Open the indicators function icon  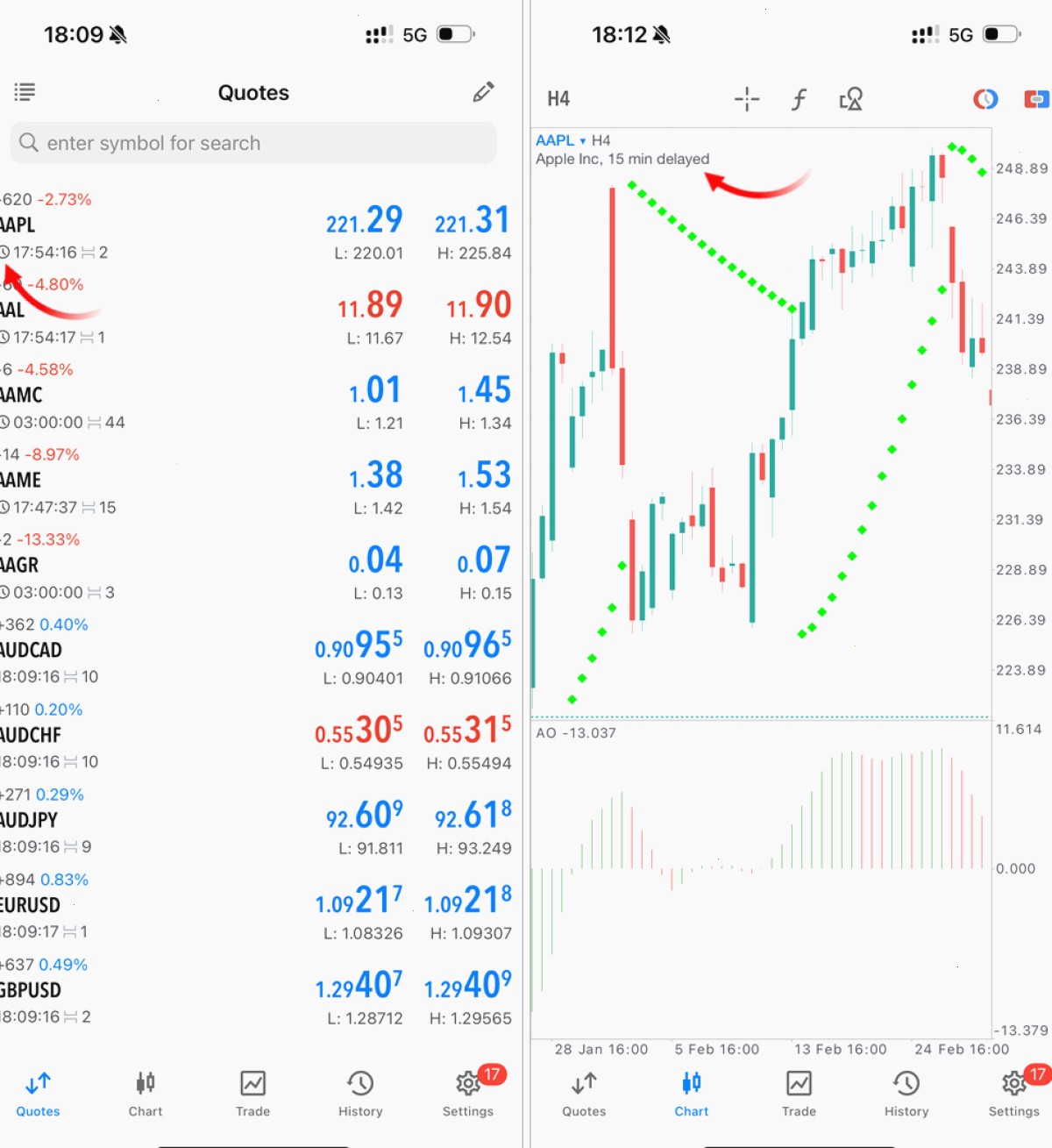[x=799, y=99]
